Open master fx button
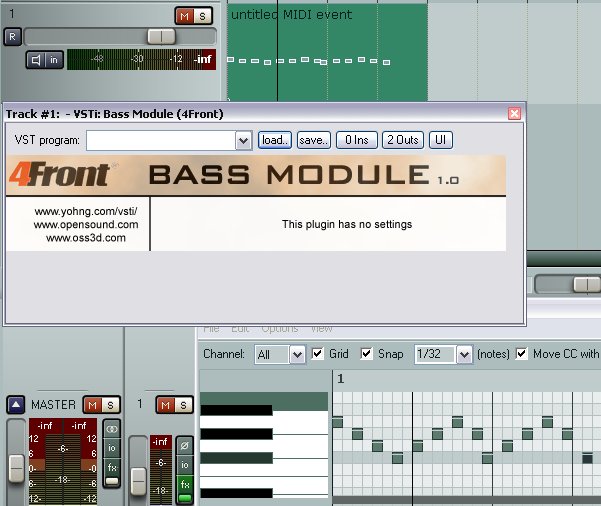 112,467
